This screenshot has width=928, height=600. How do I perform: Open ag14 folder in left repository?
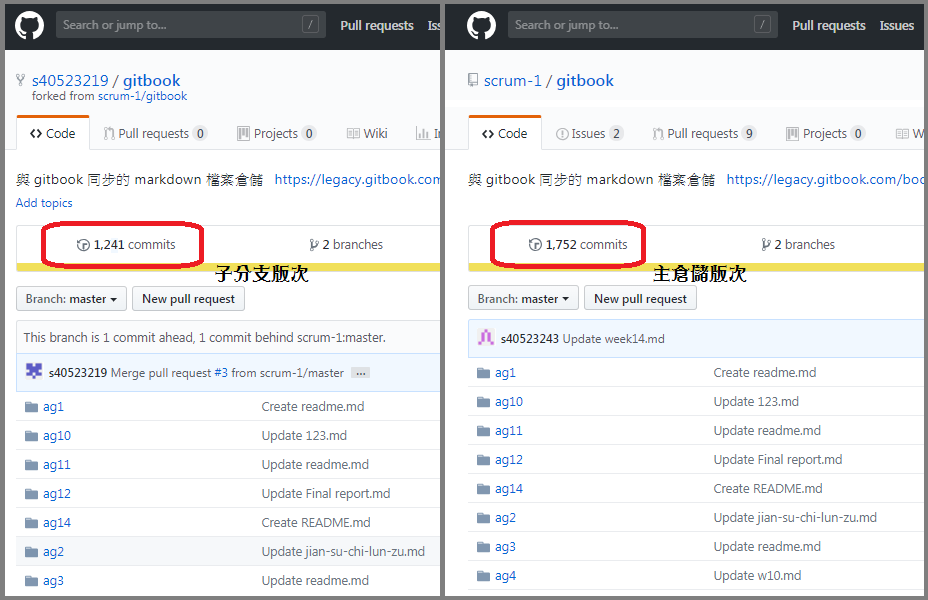click(57, 522)
